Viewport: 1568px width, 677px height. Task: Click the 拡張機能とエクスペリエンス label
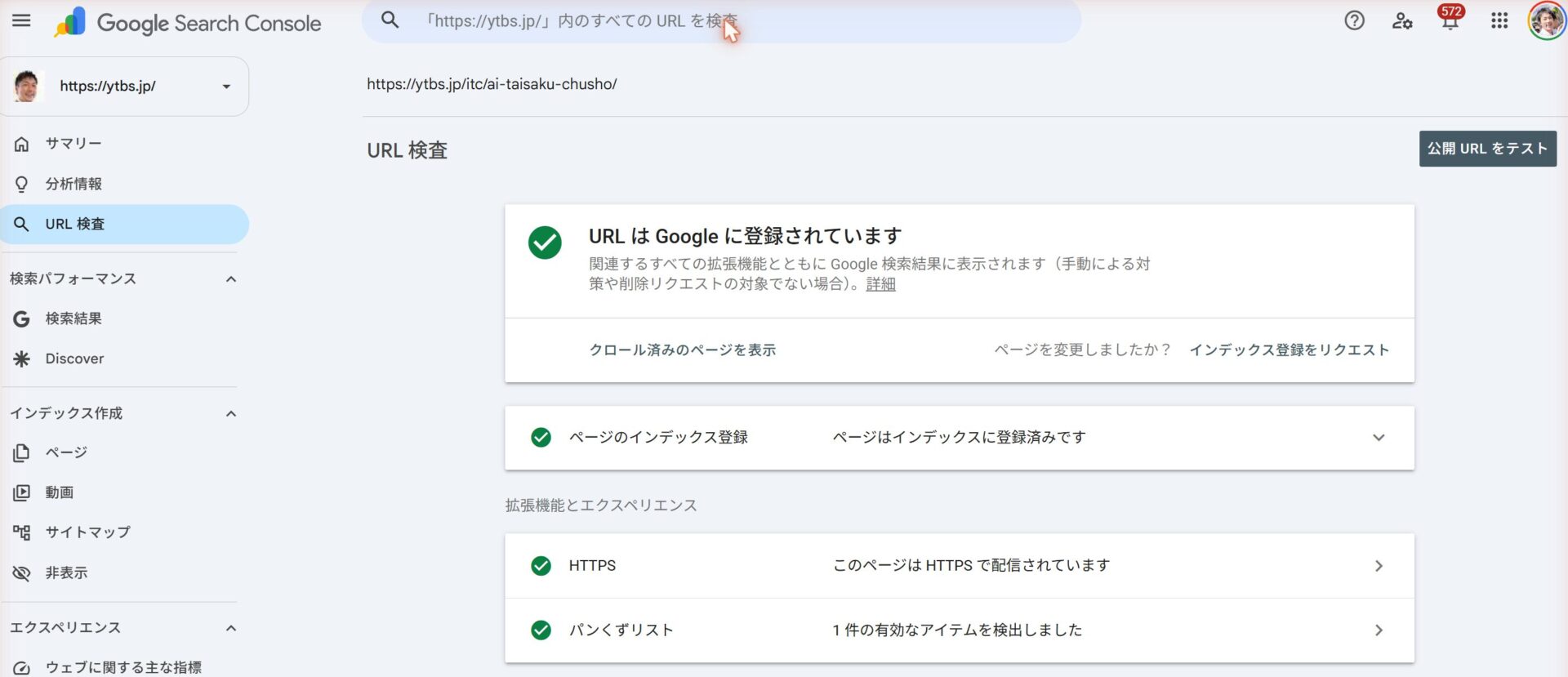pyautogui.click(x=601, y=506)
